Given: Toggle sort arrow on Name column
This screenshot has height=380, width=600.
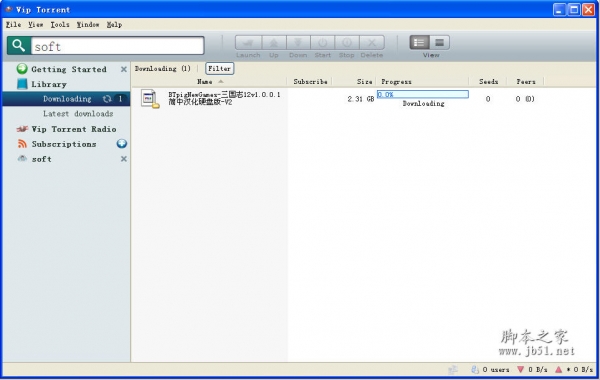Looking at the screenshot, I should tap(221, 82).
